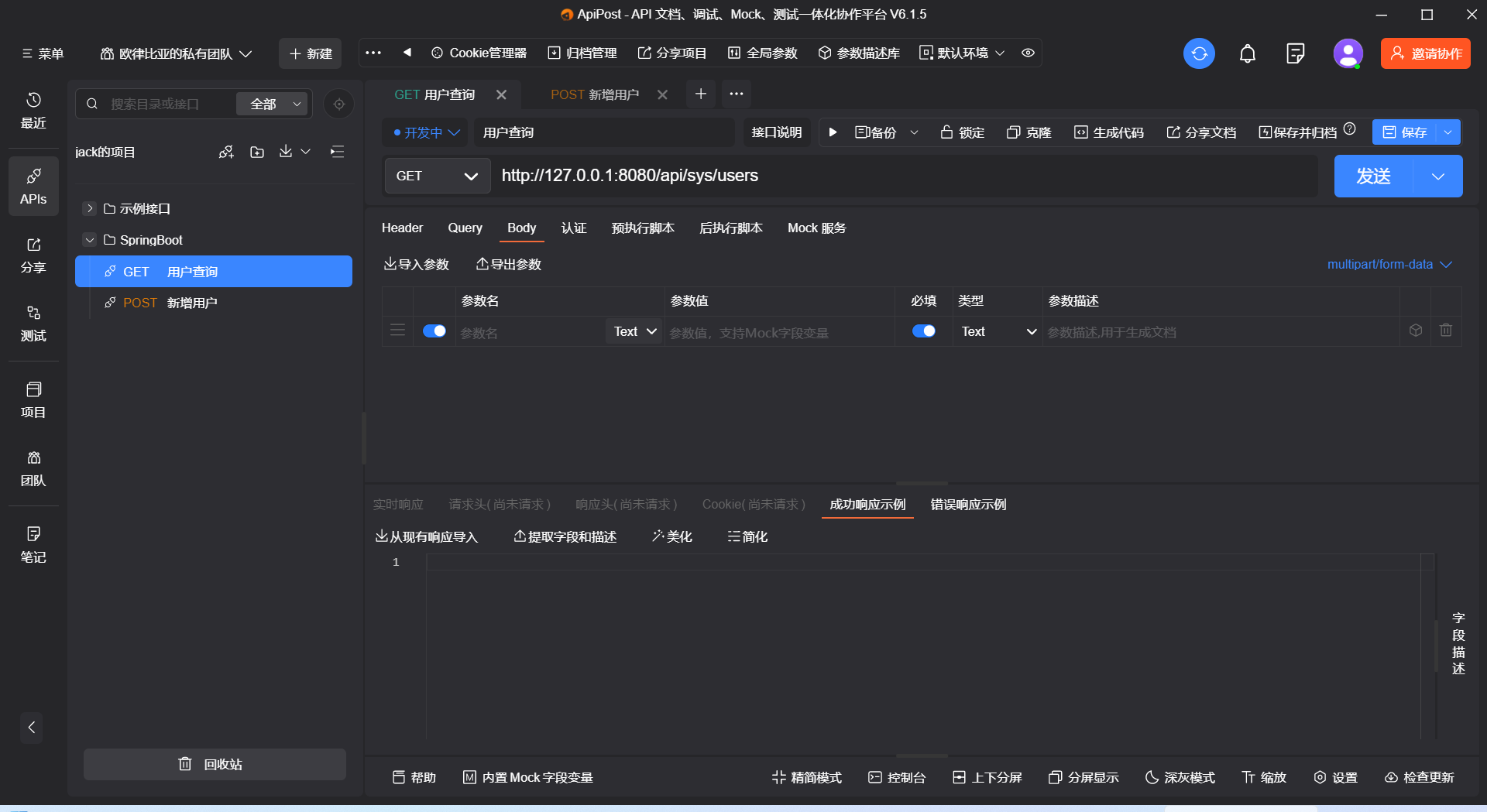This screenshot has width=1487, height=812.
Task: Add a new request tab with plus
Action: [x=701, y=94]
